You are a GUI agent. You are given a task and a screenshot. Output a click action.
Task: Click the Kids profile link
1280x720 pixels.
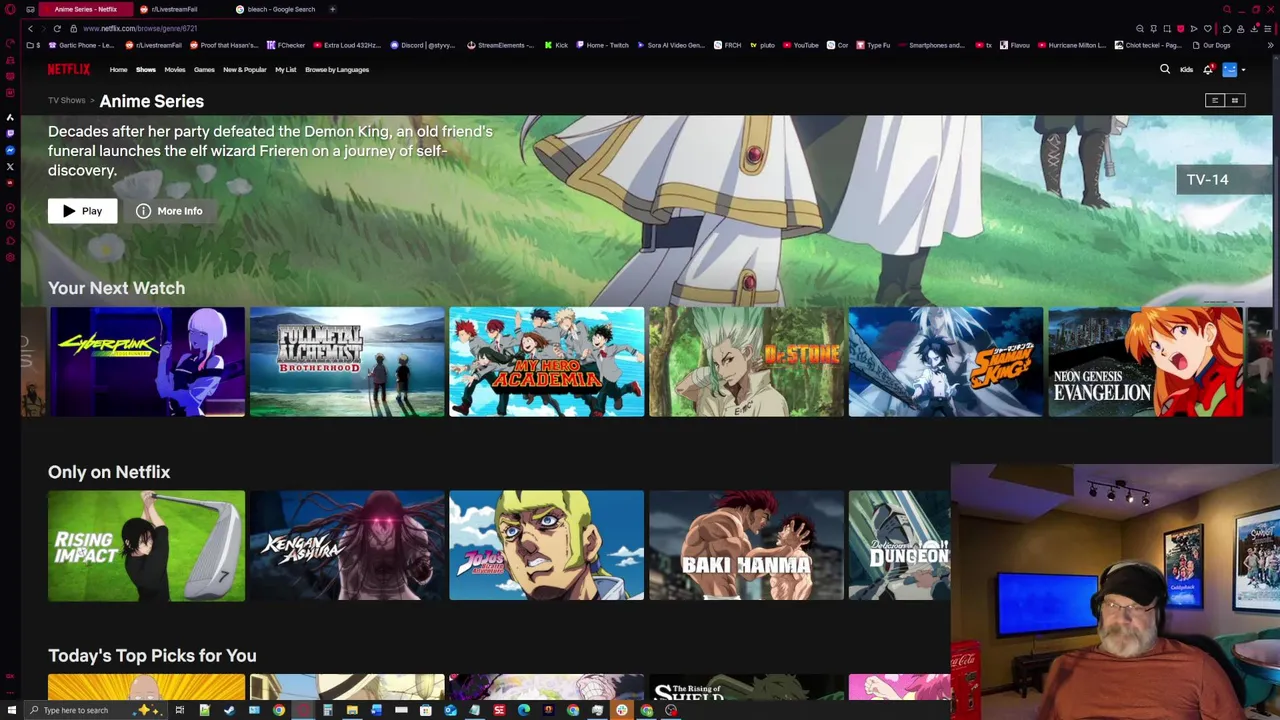coord(1186,70)
